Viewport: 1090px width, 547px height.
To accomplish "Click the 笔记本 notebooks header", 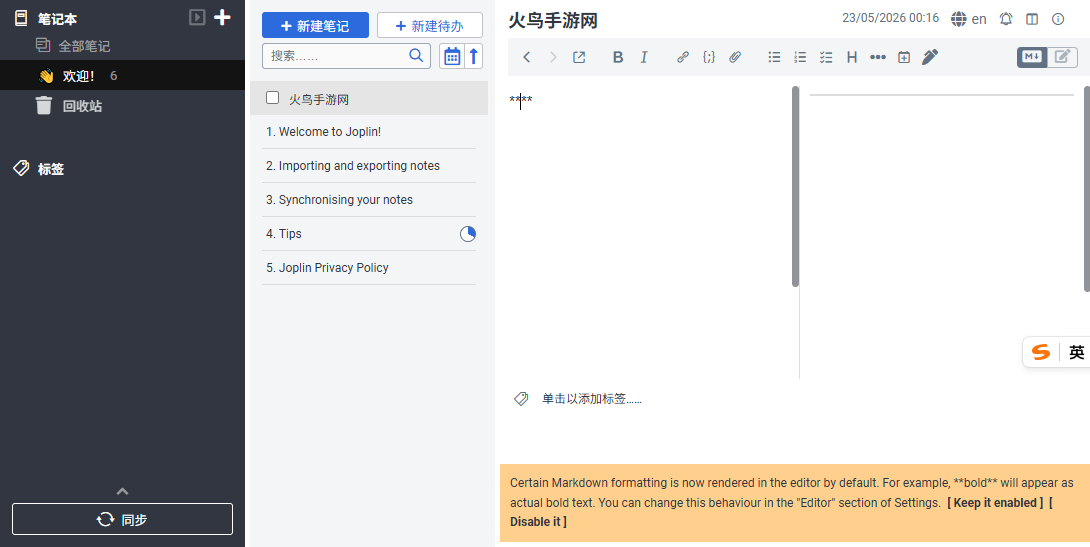I will pyautogui.click(x=57, y=19).
